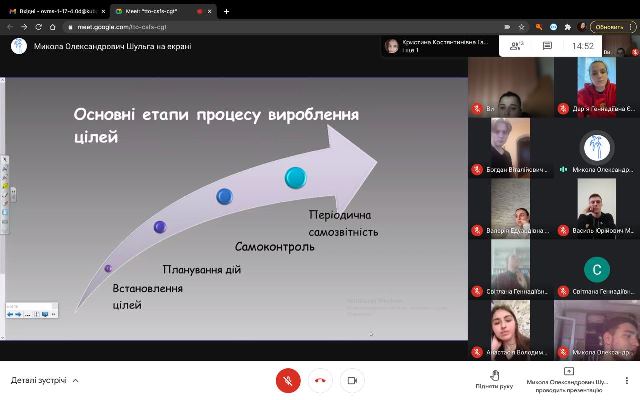
Task: Select the Ви participant tile
Action: (x=511, y=87)
